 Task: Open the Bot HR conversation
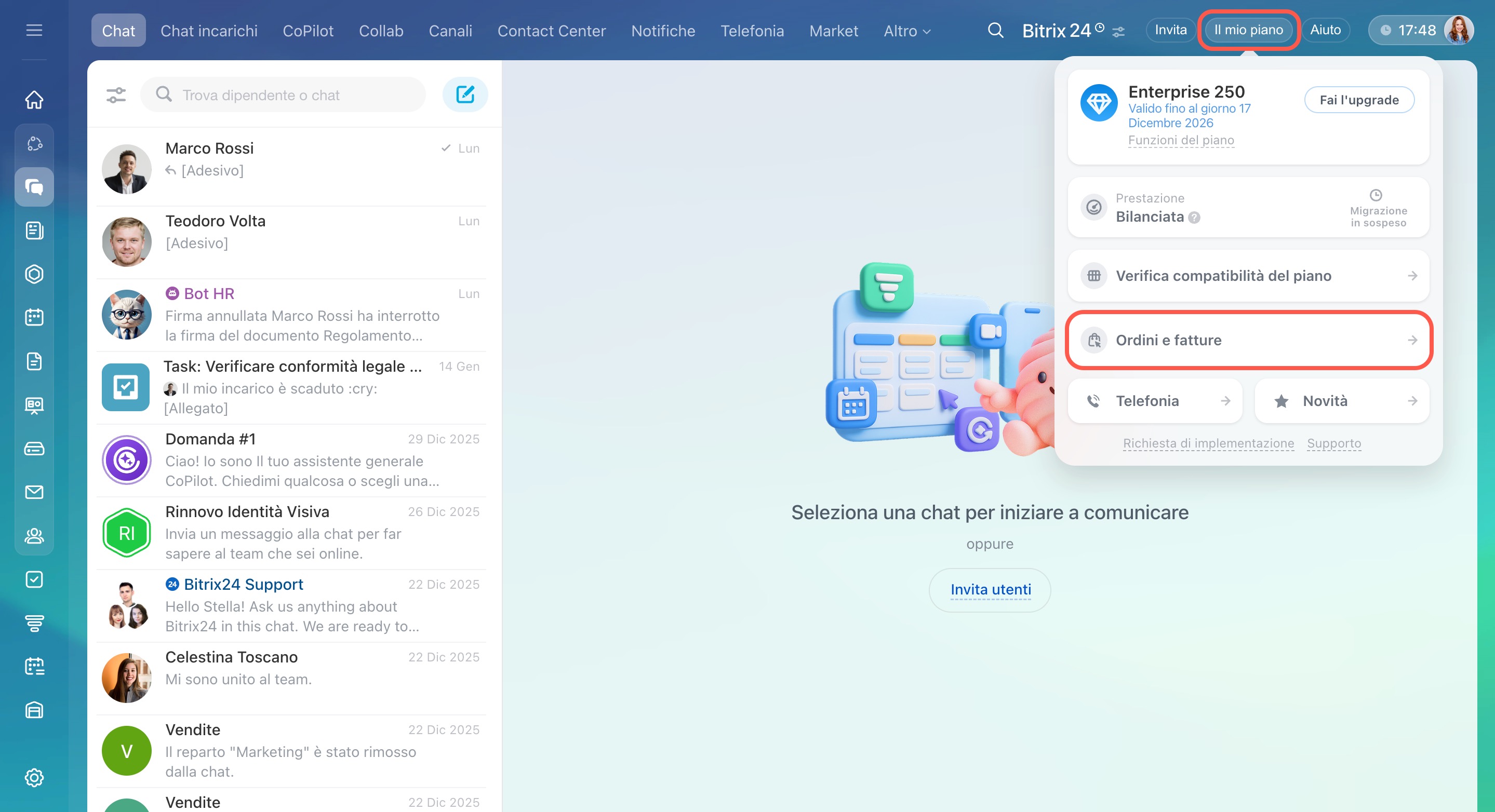coord(293,315)
